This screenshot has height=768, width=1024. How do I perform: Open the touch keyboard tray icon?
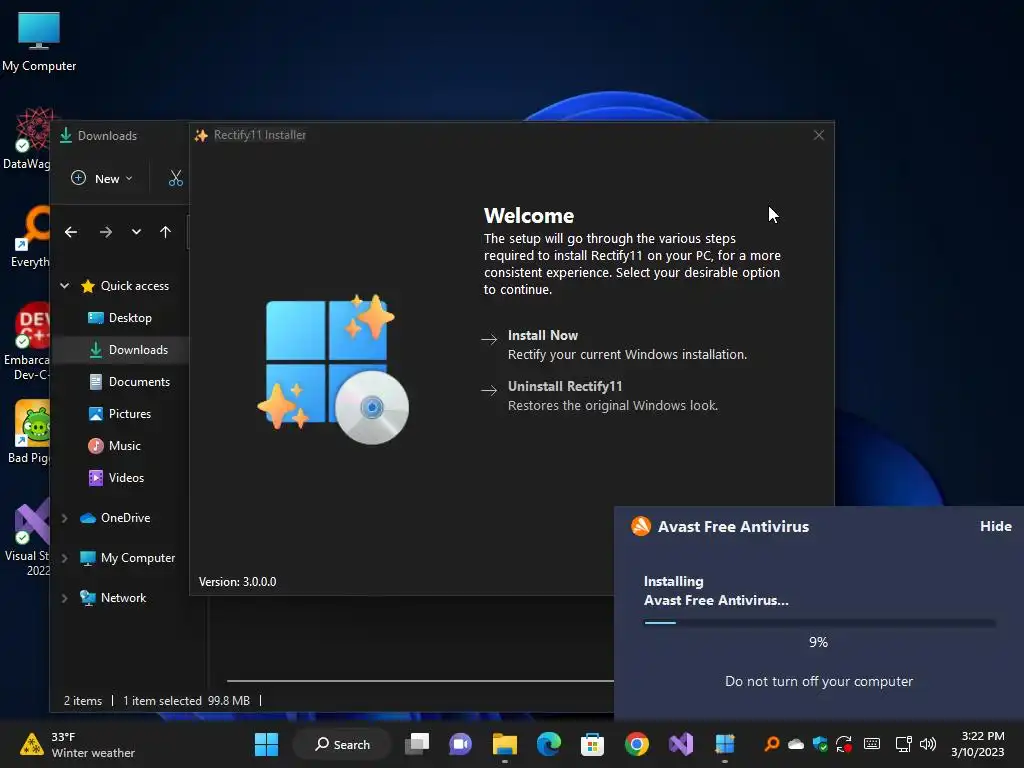[872, 744]
